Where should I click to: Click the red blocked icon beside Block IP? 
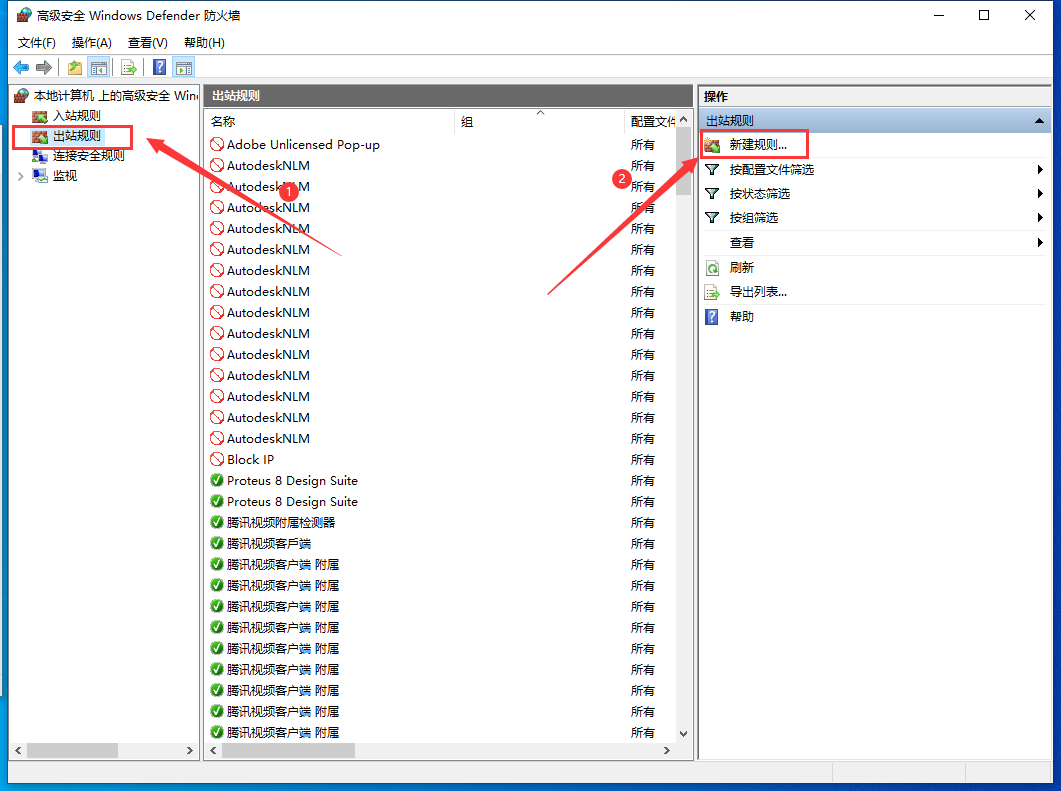coord(217,460)
